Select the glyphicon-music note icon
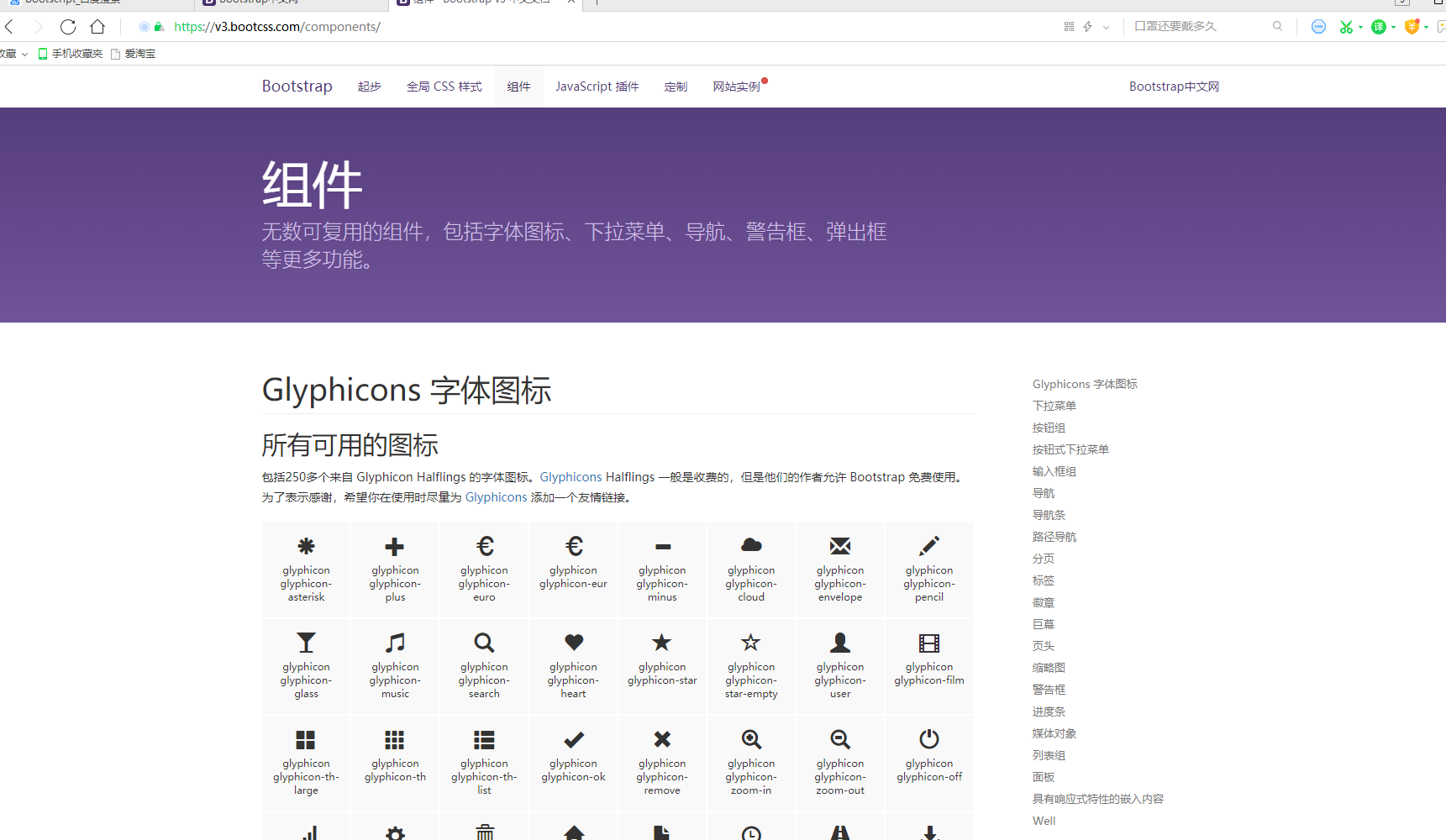The height and width of the screenshot is (840, 1446). click(x=394, y=643)
